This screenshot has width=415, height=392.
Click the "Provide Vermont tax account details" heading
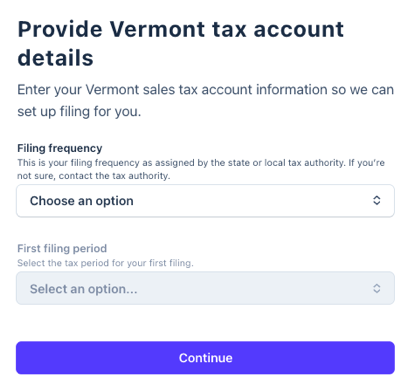[180, 43]
